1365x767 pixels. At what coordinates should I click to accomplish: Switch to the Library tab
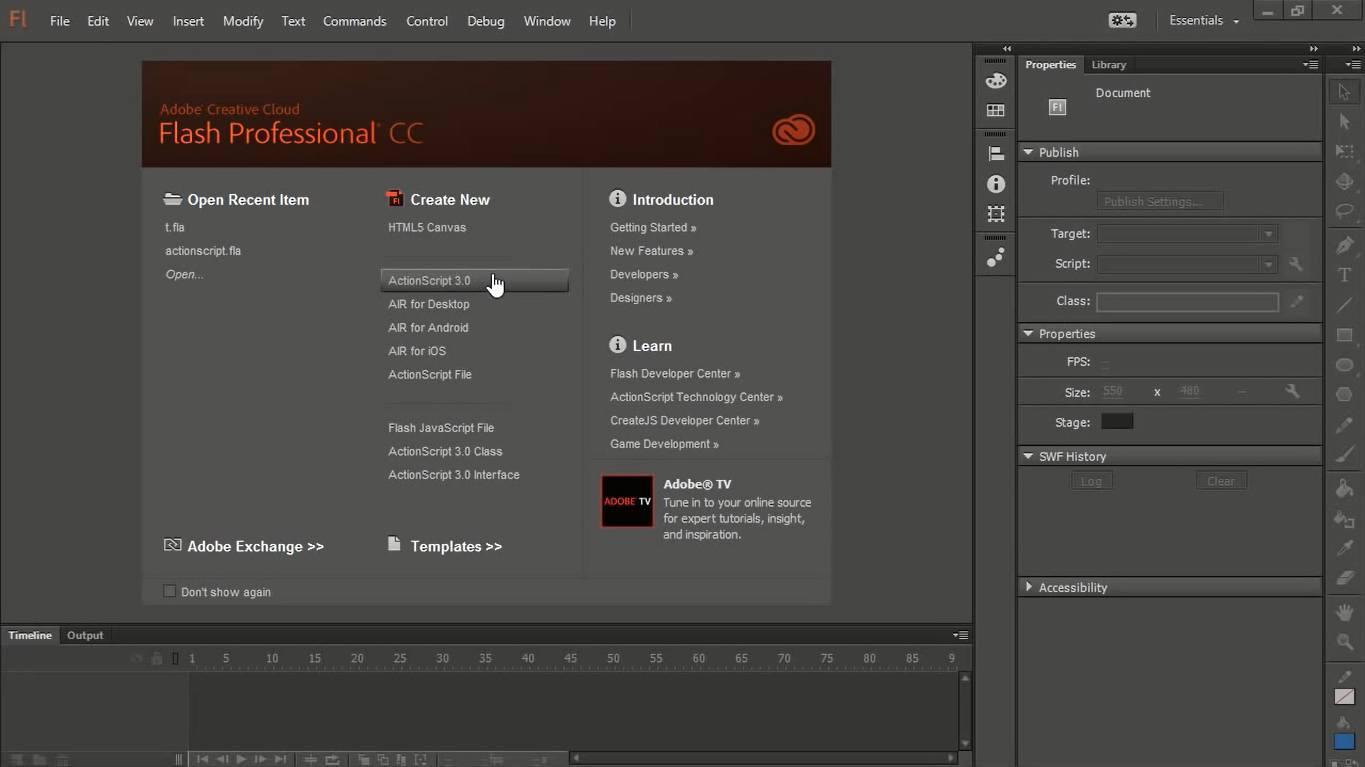pos(1108,64)
